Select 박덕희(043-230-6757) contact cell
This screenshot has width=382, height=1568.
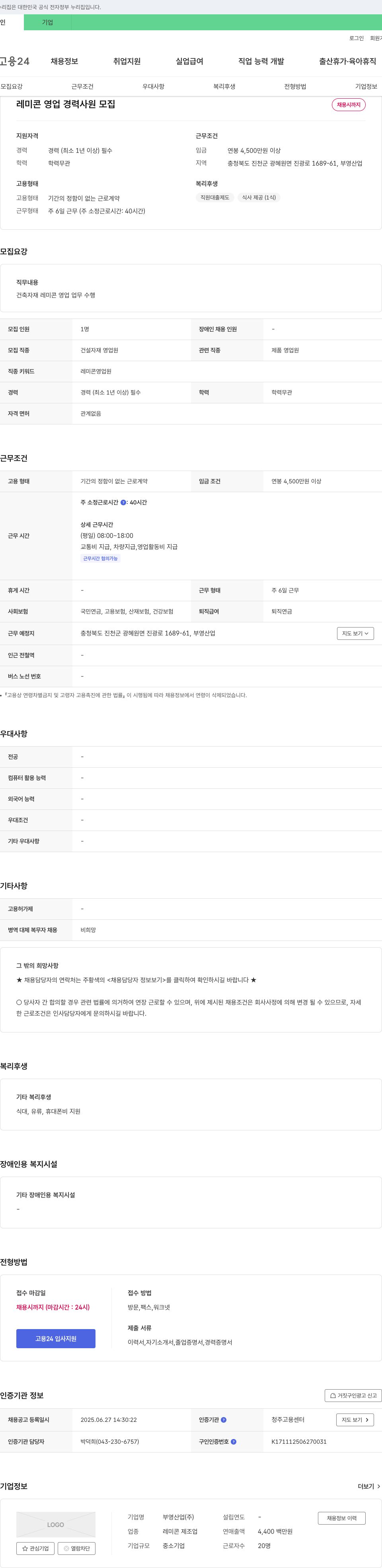point(109,1441)
